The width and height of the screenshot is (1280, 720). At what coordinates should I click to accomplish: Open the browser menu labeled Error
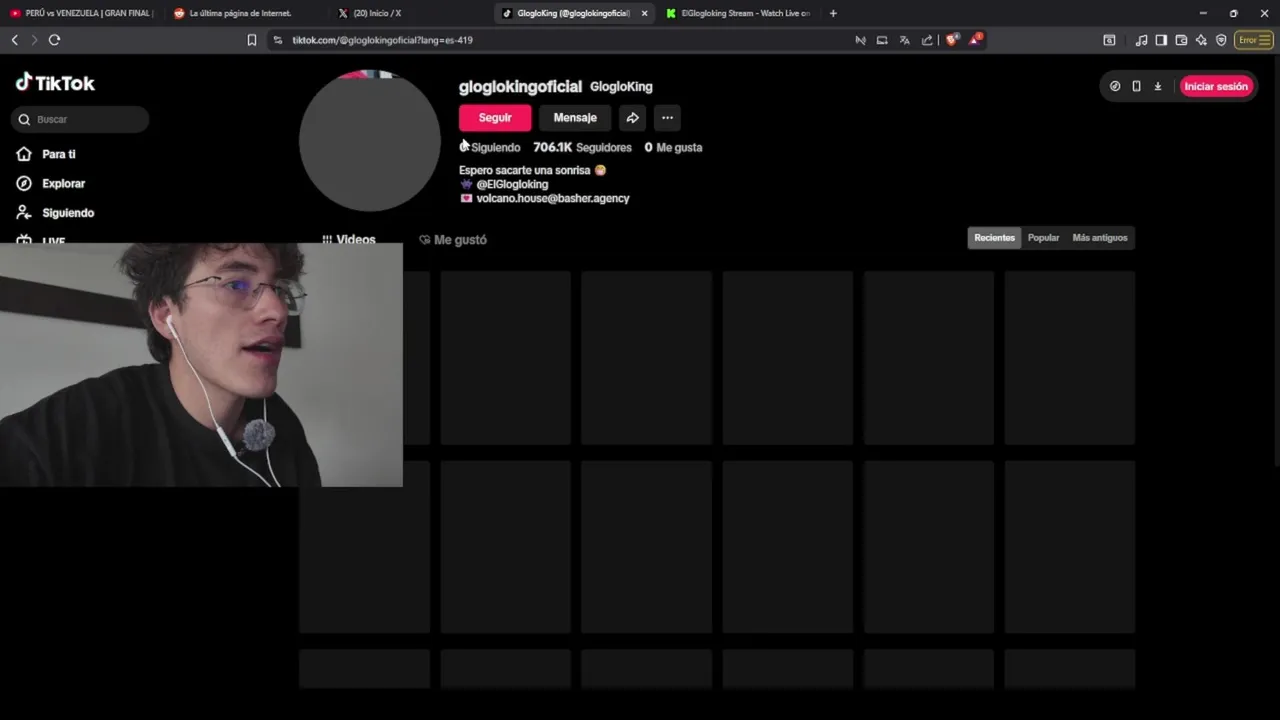click(x=1253, y=40)
